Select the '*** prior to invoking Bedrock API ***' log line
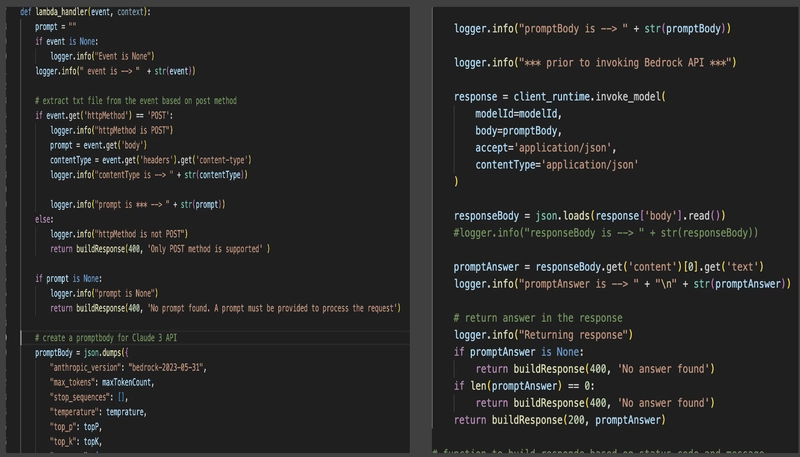800x457 pixels. 595,63
